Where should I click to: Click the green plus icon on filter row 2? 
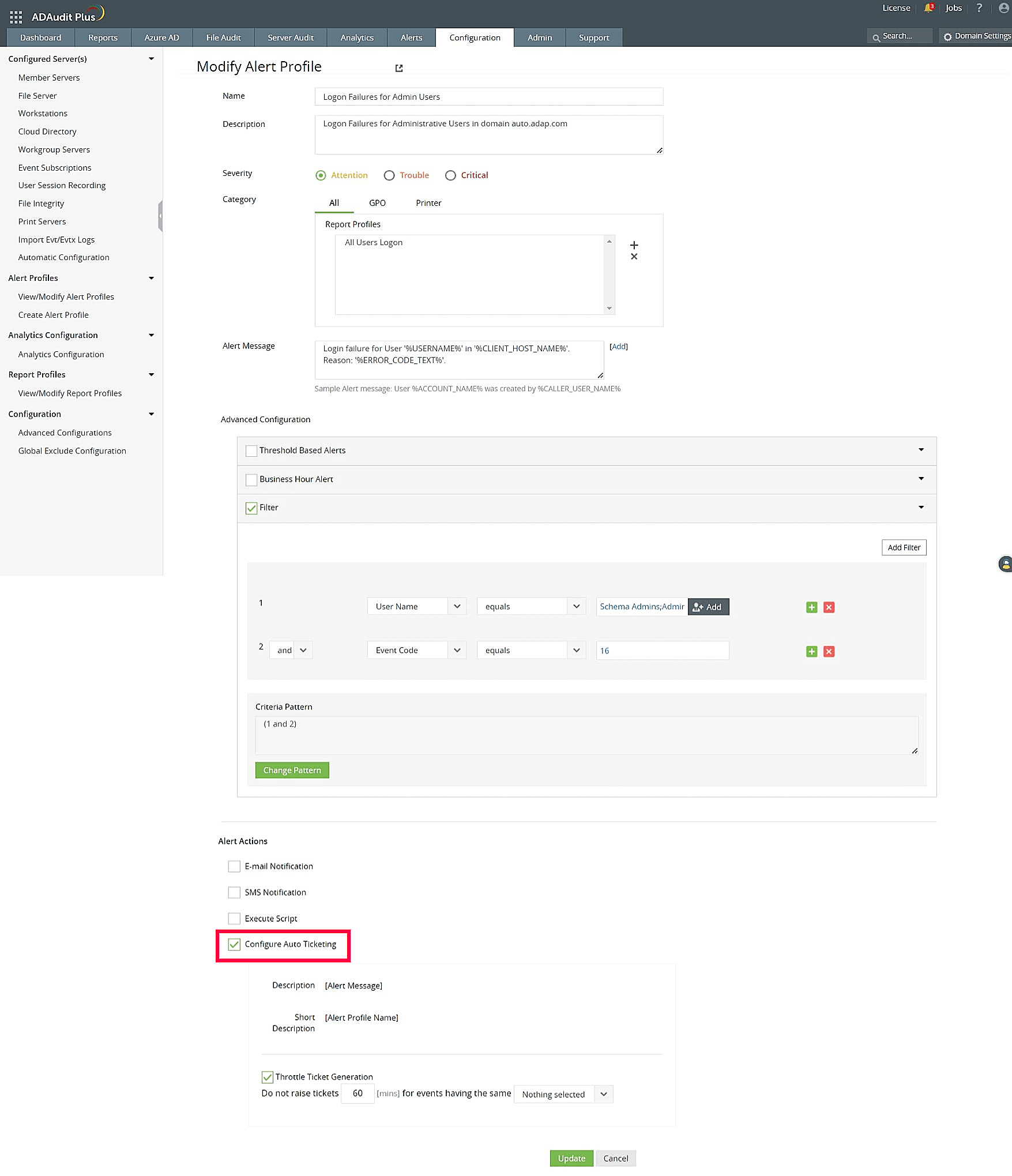811,651
